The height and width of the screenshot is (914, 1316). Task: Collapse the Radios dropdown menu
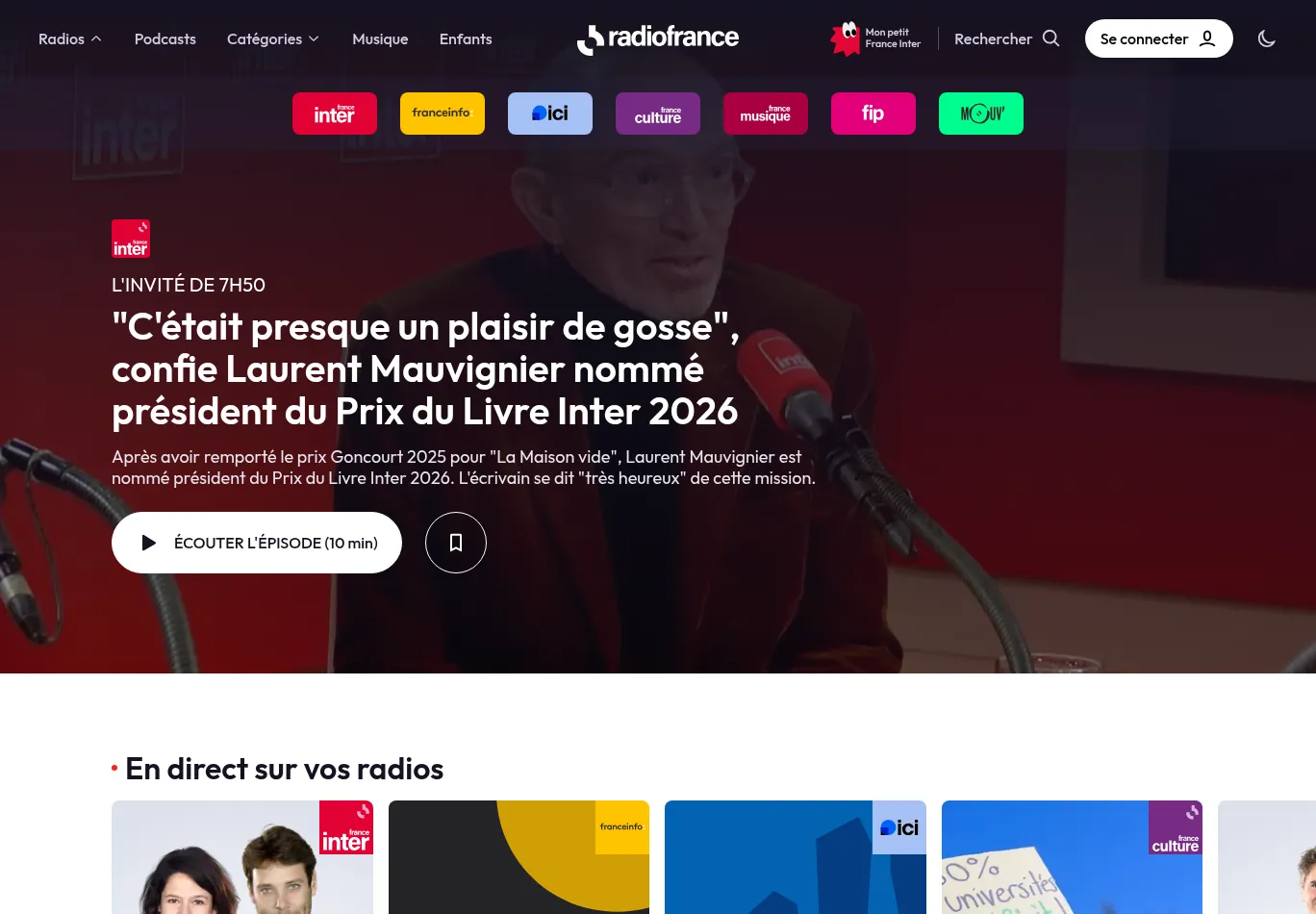click(x=70, y=38)
